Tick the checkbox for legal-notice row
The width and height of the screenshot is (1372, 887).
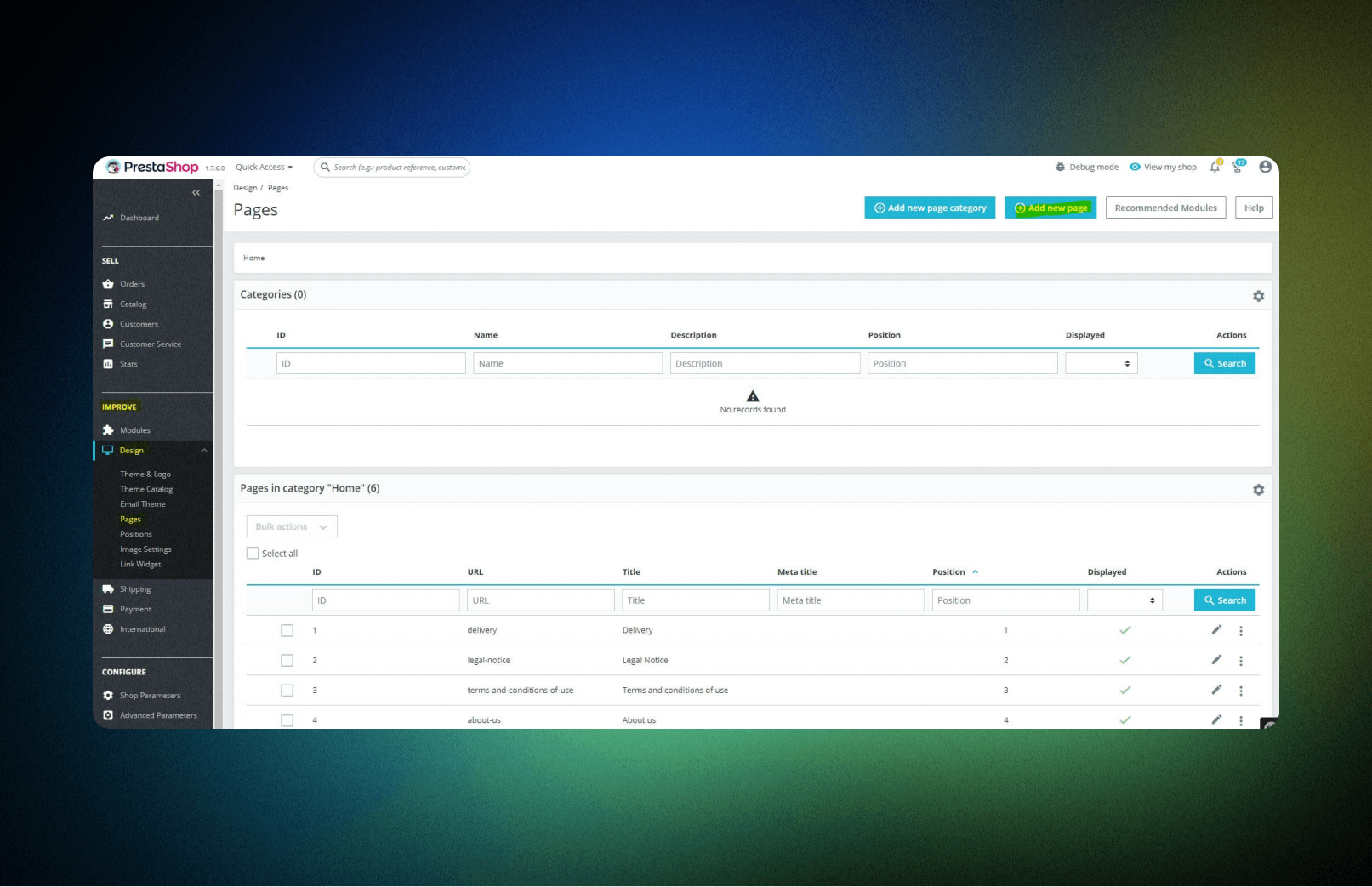coord(287,660)
